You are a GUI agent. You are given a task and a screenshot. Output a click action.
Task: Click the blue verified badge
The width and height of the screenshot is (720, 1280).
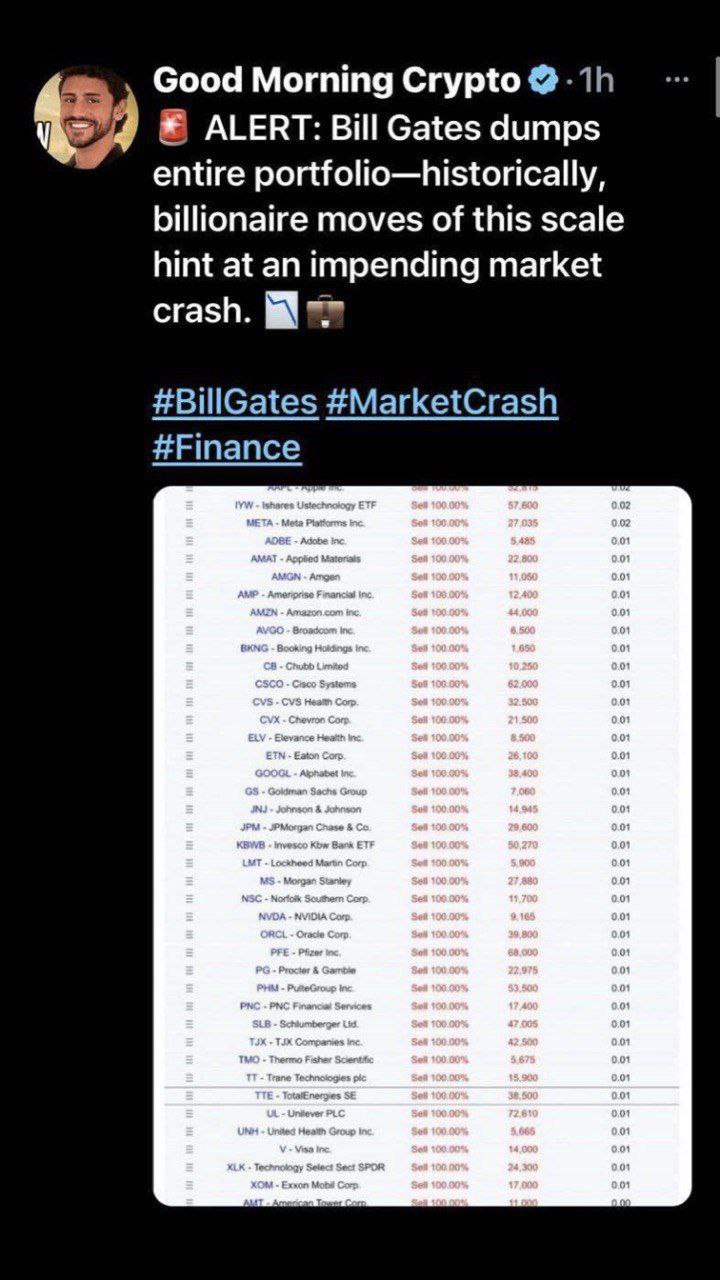point(542,82)
